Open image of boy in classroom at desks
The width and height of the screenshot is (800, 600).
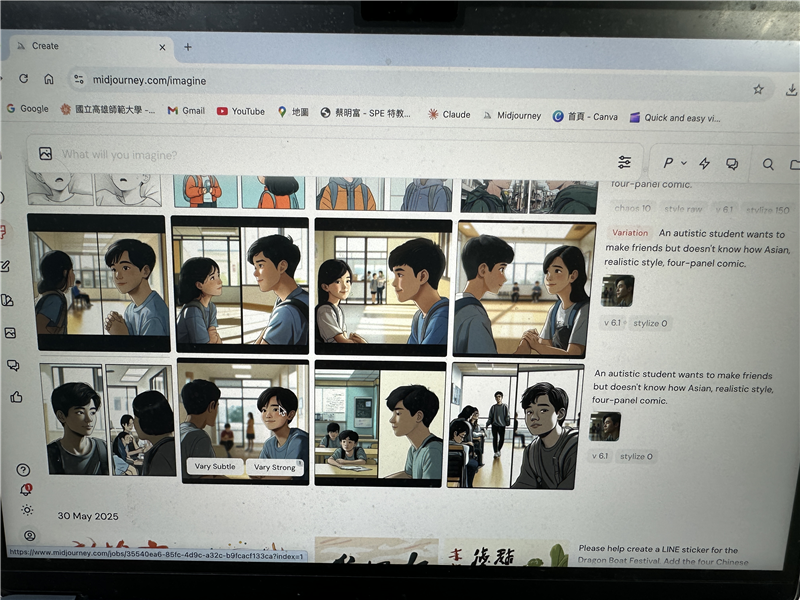pos(380,422)
